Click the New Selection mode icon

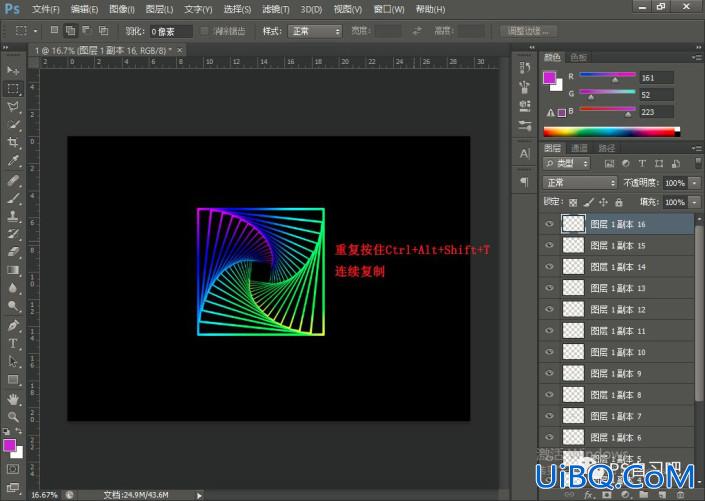pyautogui.click(x=54, y=31)
